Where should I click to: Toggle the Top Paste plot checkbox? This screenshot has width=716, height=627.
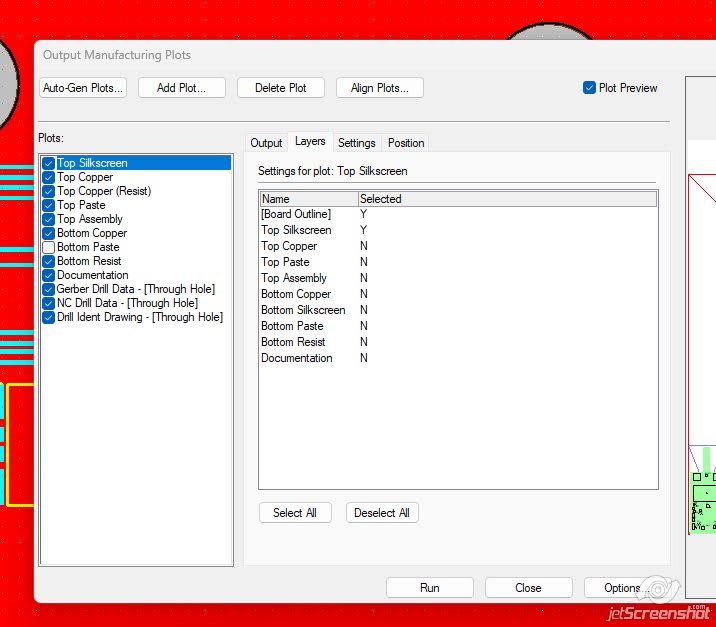[x=48, y=205]
